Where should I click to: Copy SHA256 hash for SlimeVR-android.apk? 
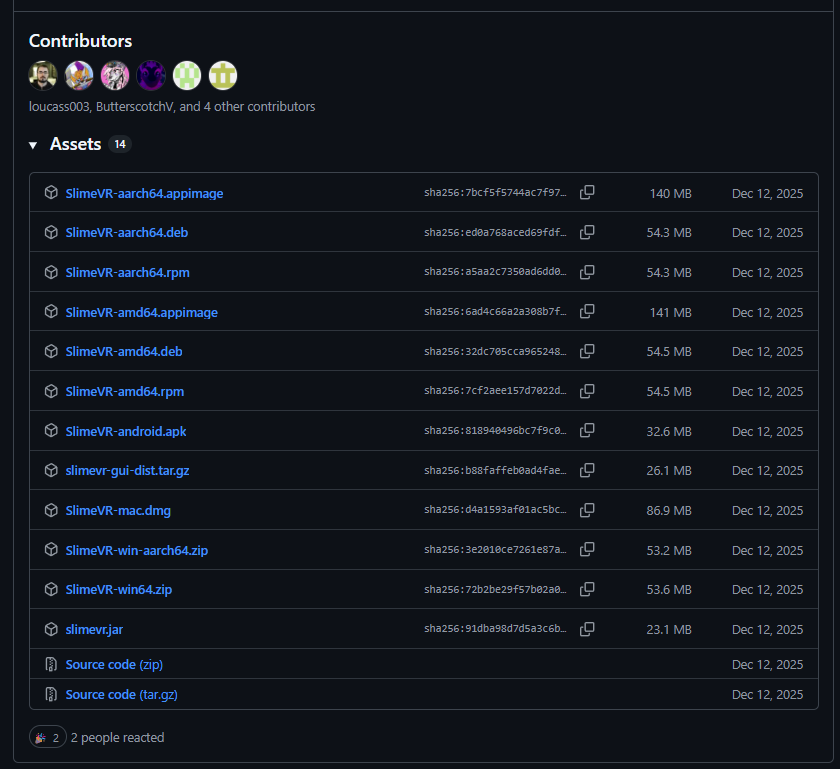pyautogui.click(x=587, y=431)
